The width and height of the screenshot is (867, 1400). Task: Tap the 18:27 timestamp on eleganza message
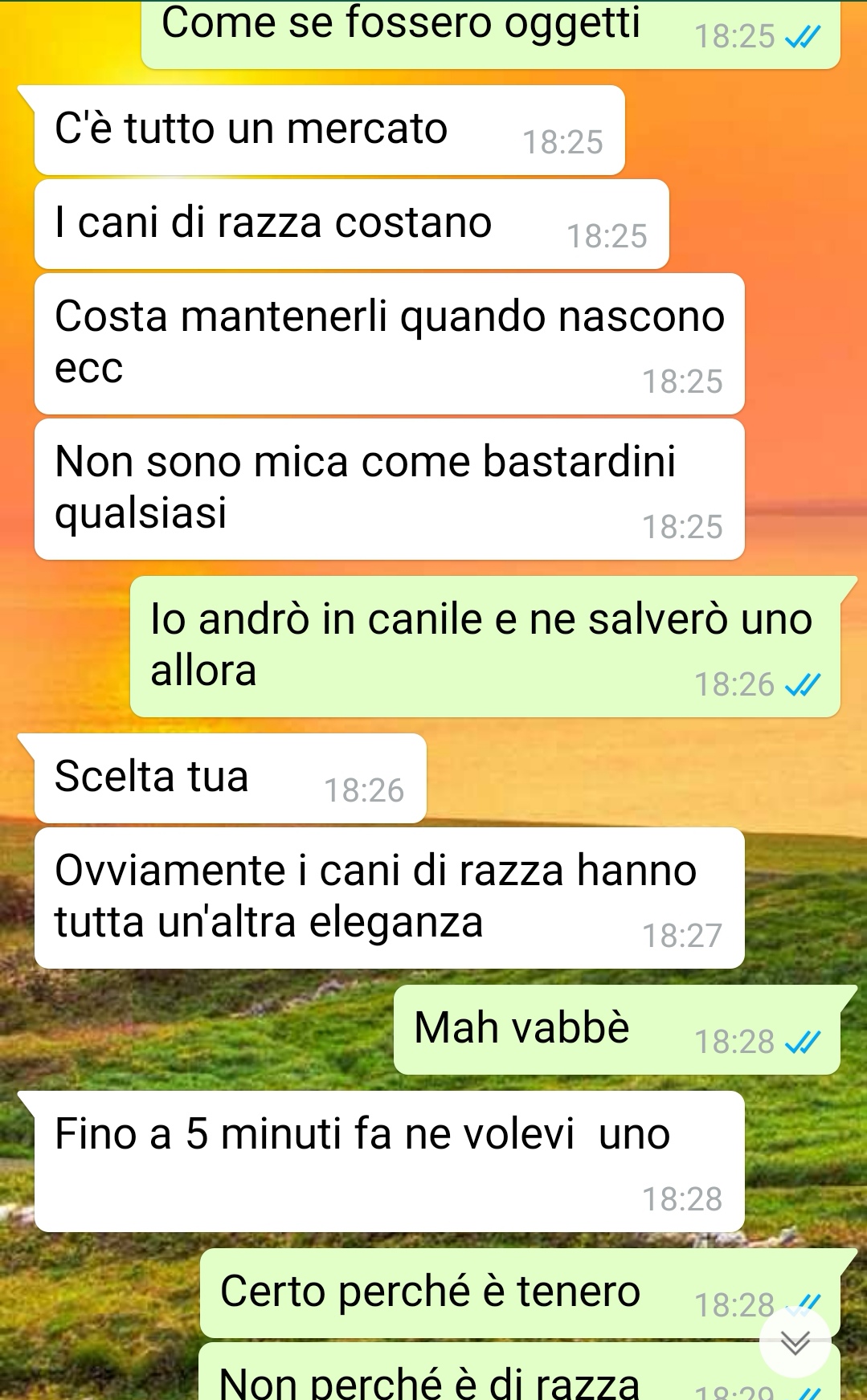pyautogui.click(x=682, y=937)
